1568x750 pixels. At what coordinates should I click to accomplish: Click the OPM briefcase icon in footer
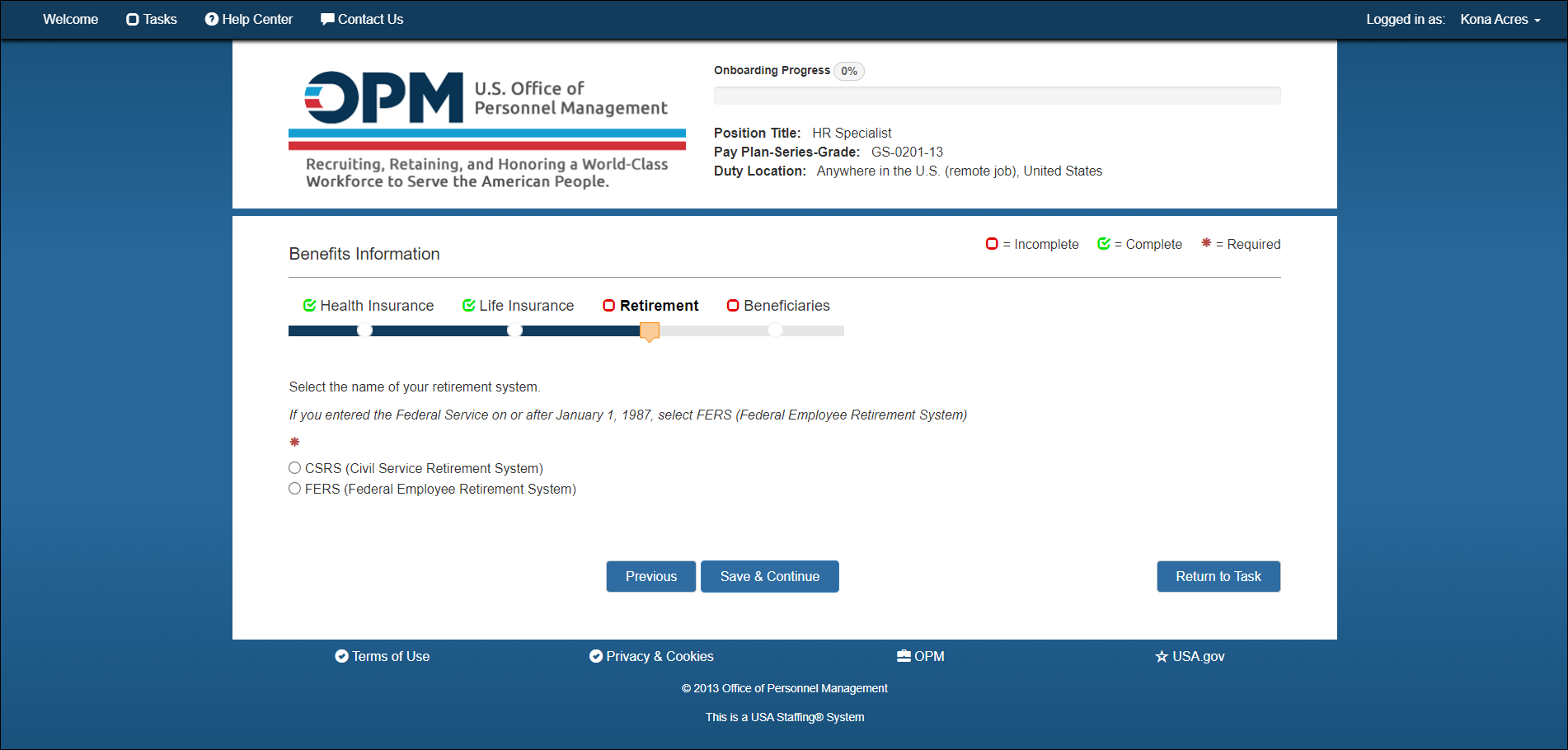click(x=904, y=656)
